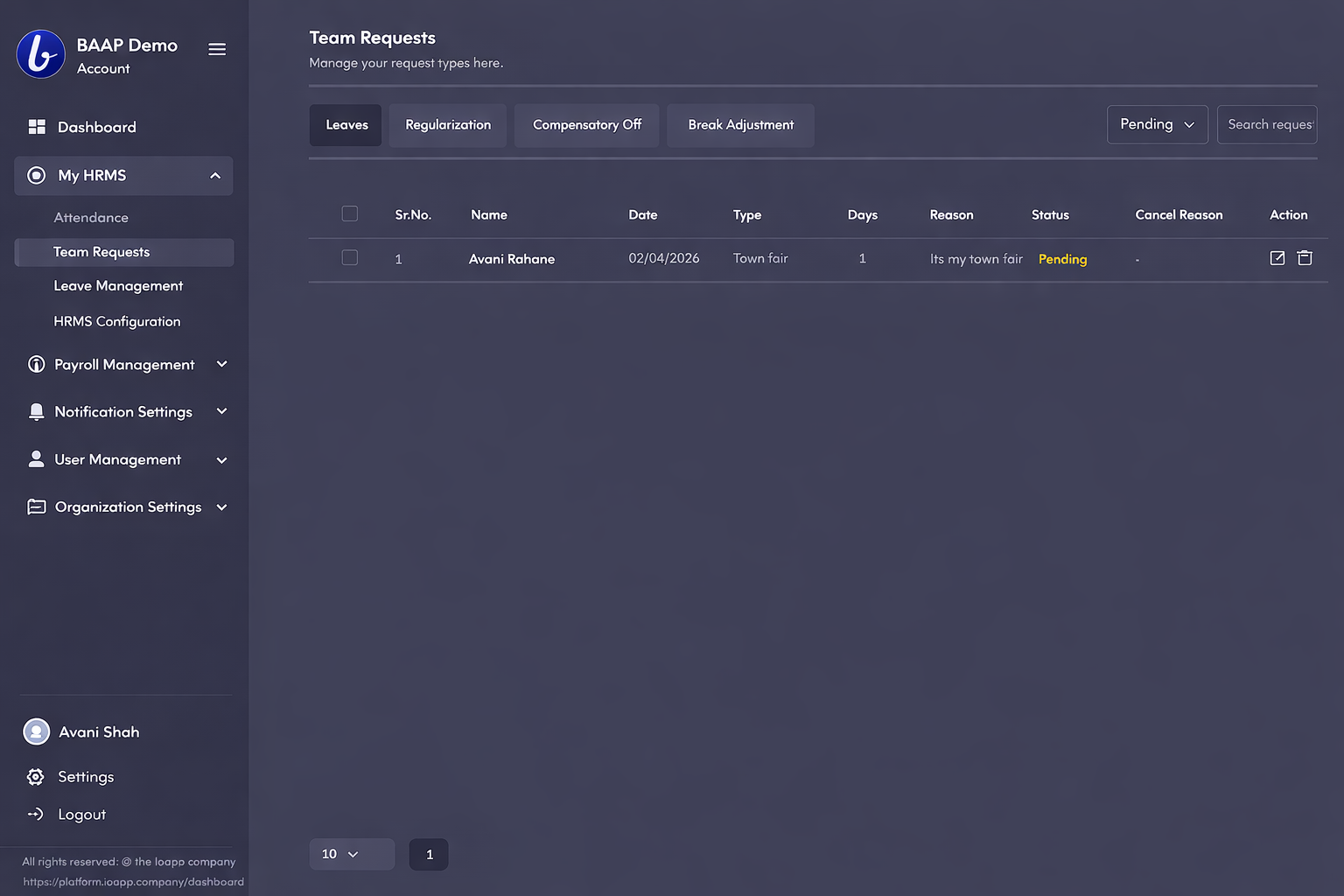Click the hamburger menu icon
Viewport: 1344px width, 896px height.
[x=217, y=50]
